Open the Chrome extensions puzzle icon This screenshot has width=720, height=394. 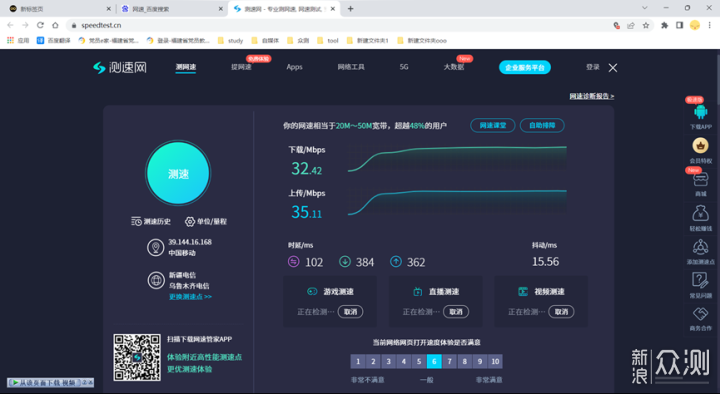tap(664, 25)
